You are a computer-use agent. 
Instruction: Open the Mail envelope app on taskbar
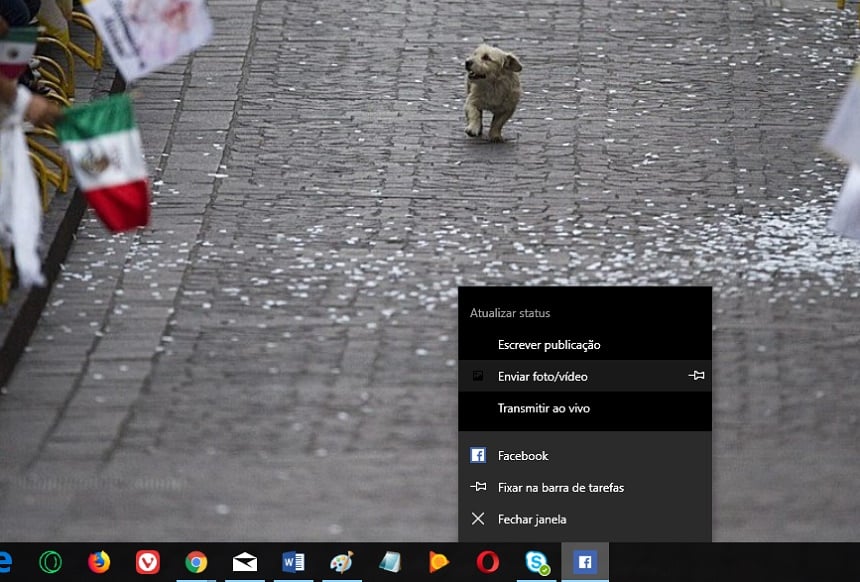point(245,562)
